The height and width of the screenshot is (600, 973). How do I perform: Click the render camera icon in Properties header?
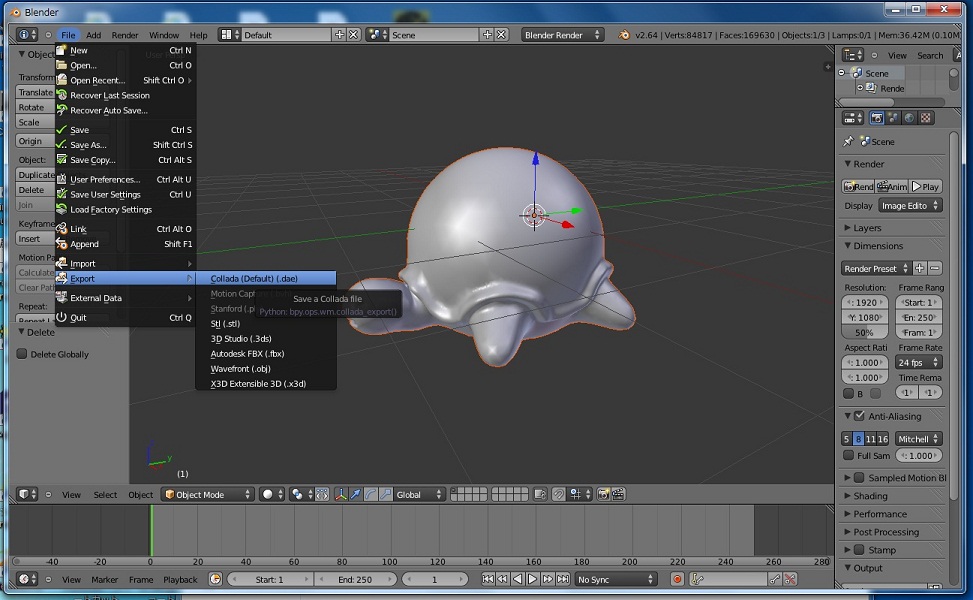(877, 117)
